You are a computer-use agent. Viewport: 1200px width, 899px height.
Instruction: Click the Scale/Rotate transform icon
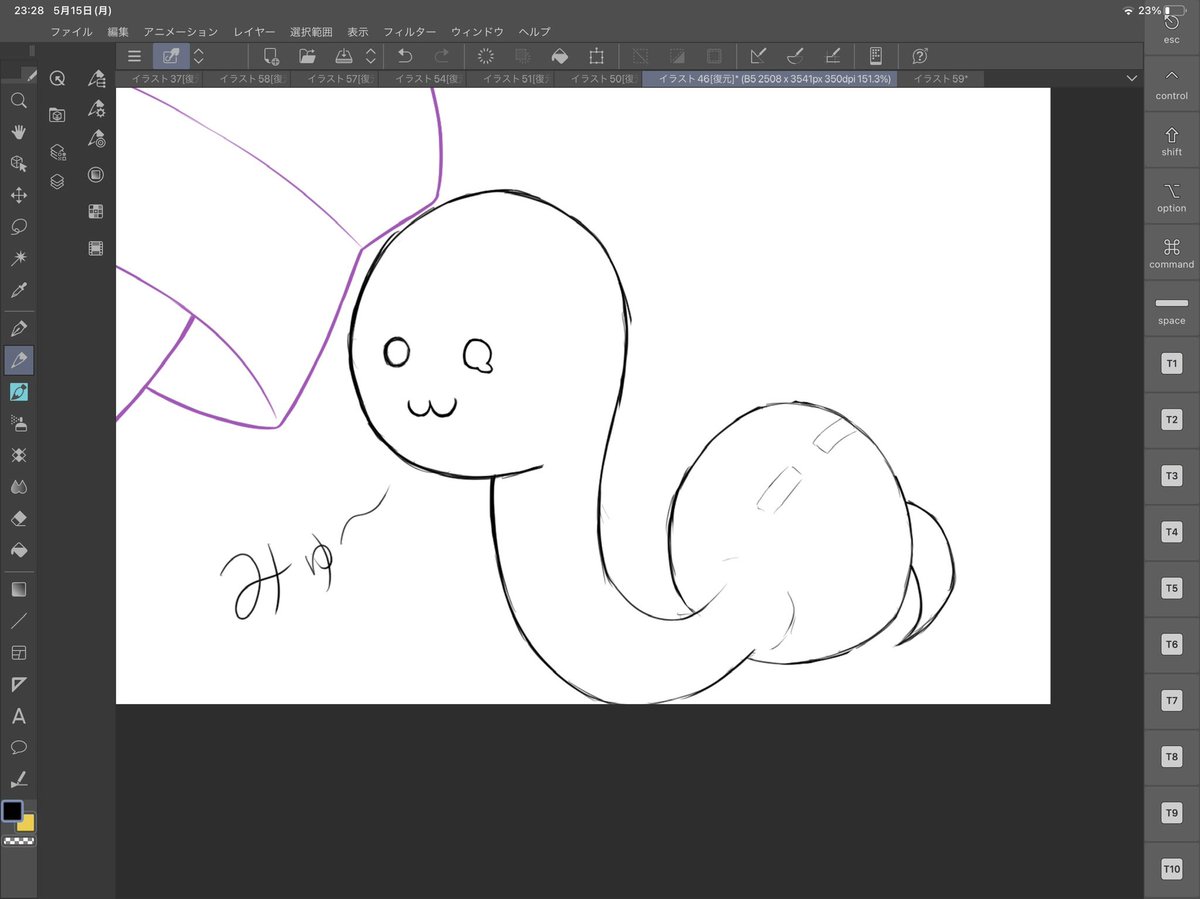(597, 56)
